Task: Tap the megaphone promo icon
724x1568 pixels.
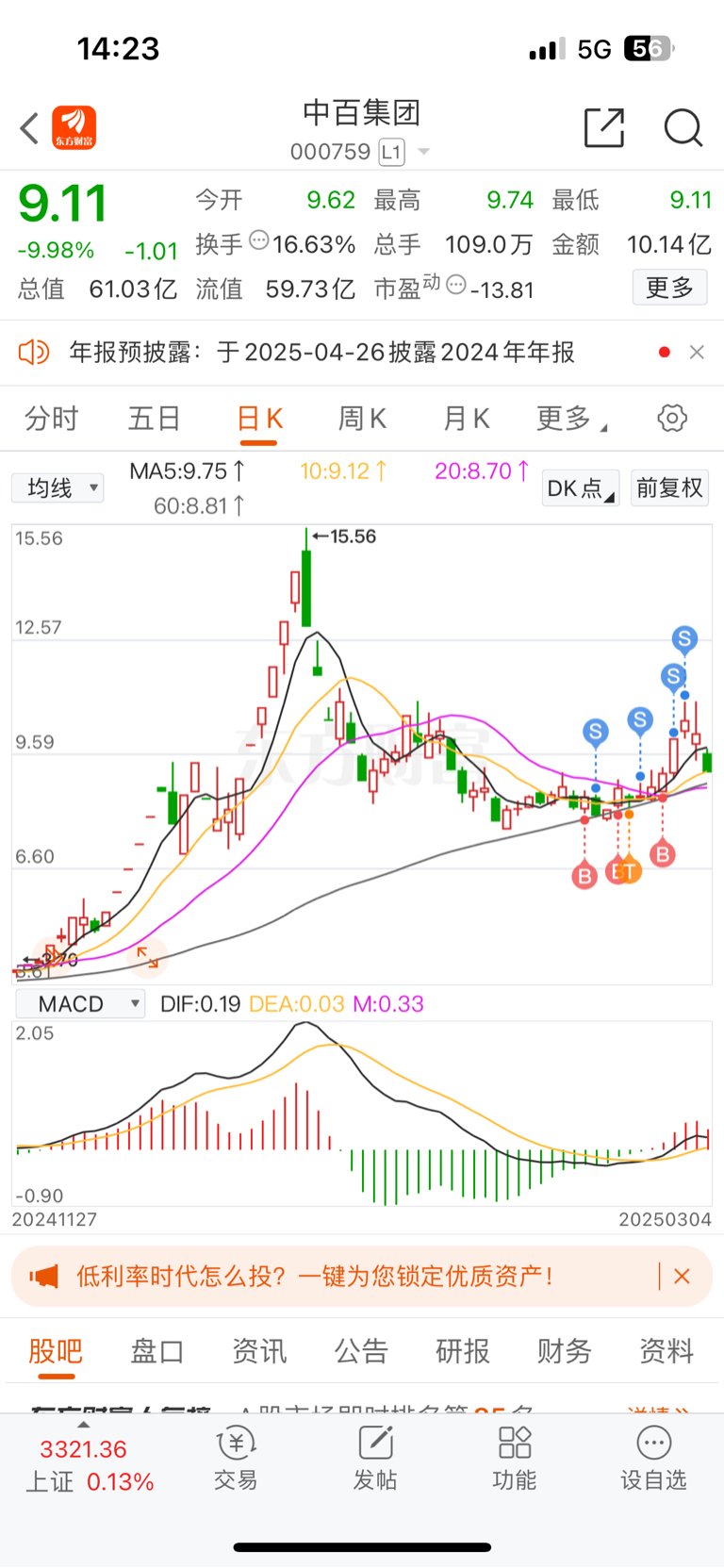Action: point(43,1277)
